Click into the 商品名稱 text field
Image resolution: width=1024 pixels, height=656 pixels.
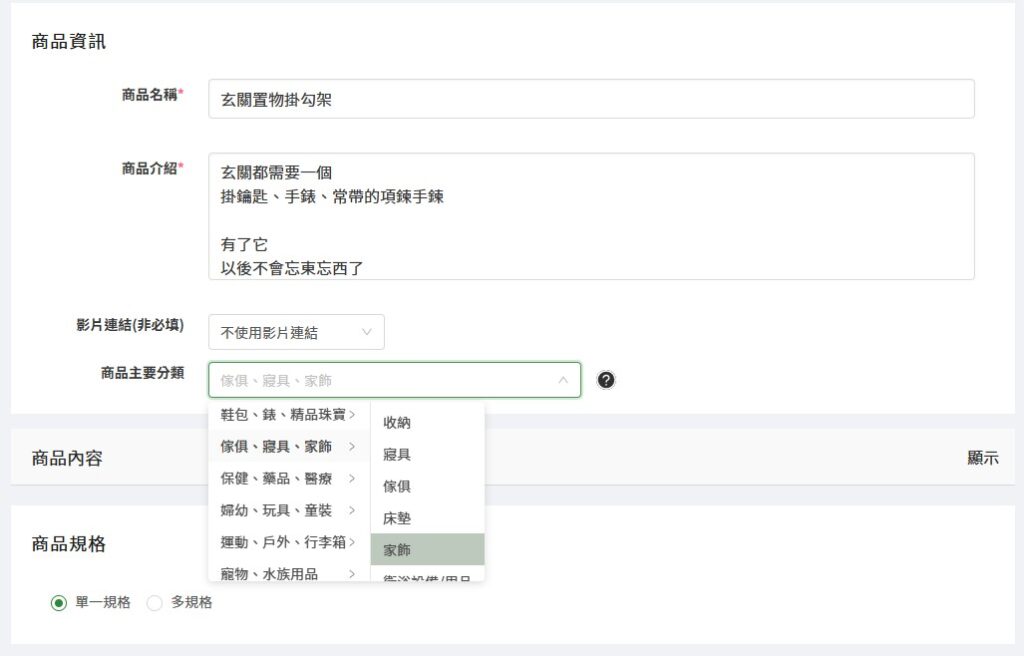(x=590, y=99)
